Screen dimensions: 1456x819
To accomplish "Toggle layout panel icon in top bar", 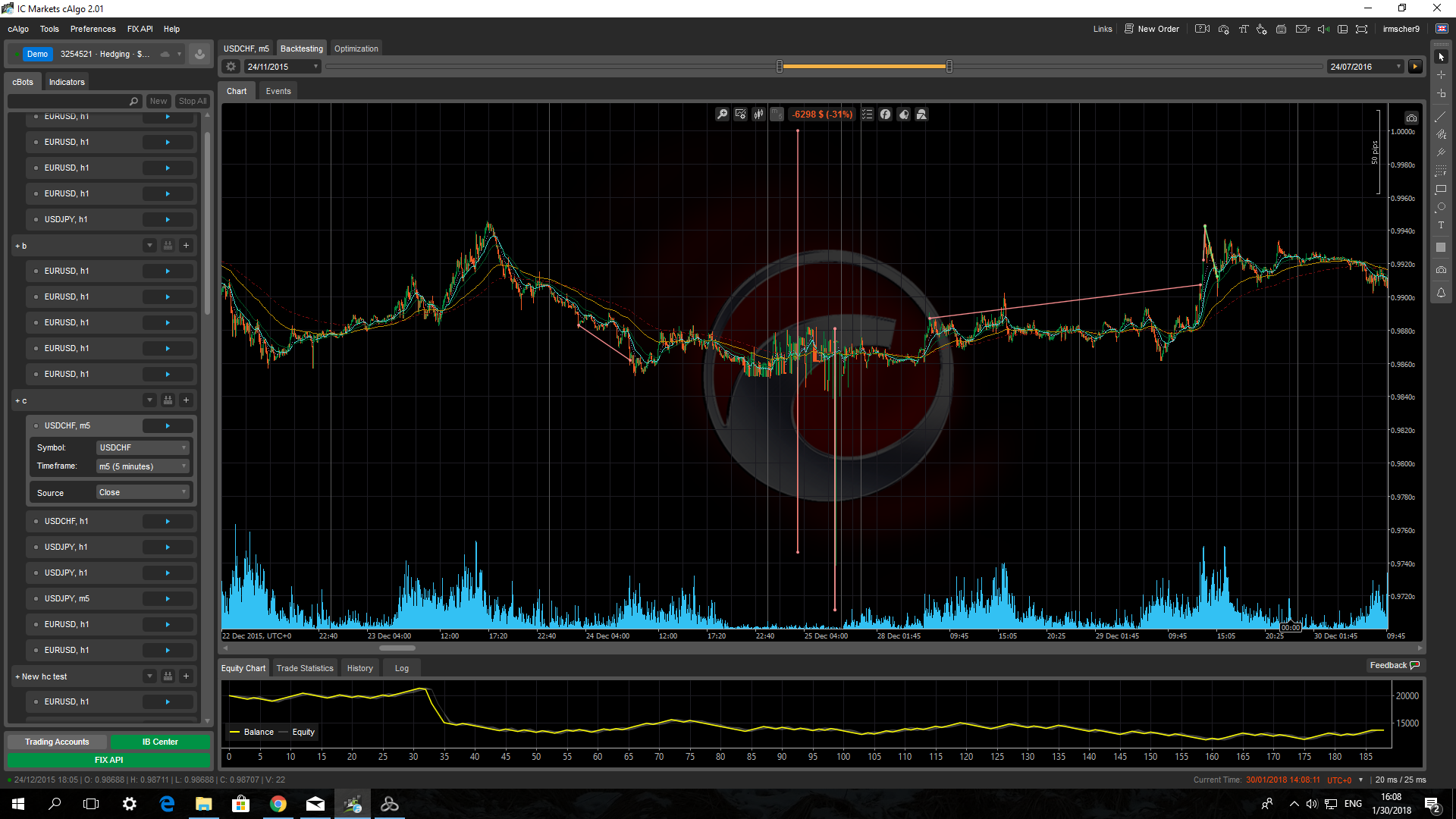I will [1342, 29].
